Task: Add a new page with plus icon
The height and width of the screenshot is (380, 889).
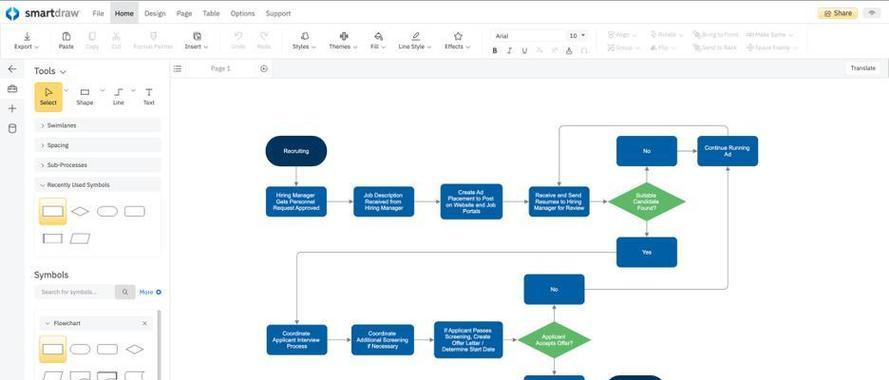Action: point(264,69)
